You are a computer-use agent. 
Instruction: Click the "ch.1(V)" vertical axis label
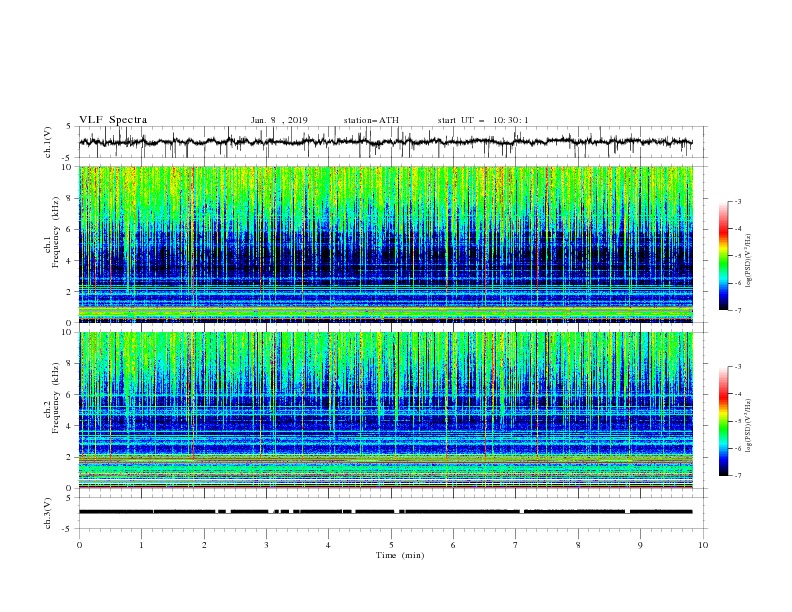[48, 142]
